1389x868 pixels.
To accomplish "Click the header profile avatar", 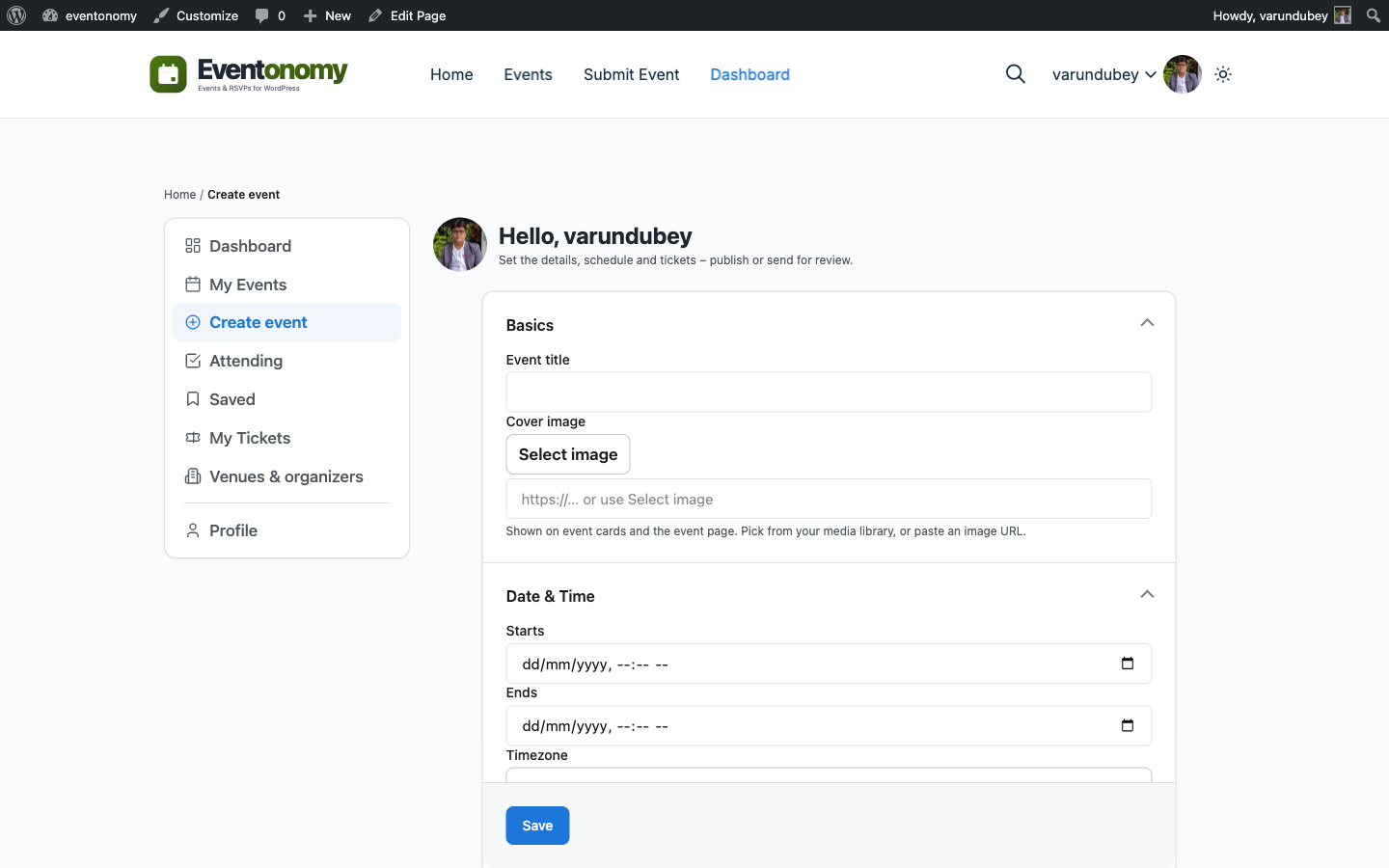I will pos(1182,74).
